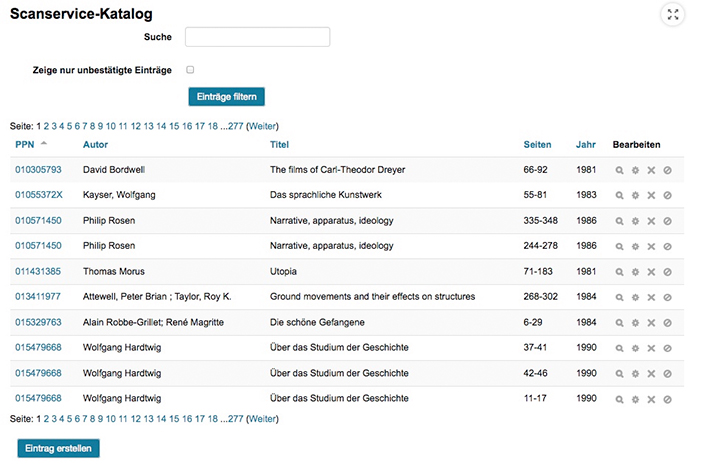Viewport: 702px width, 466px height.
Task: Click gear icon for pages 335-348 Philip Rosen entry
Action: [635, 221]
